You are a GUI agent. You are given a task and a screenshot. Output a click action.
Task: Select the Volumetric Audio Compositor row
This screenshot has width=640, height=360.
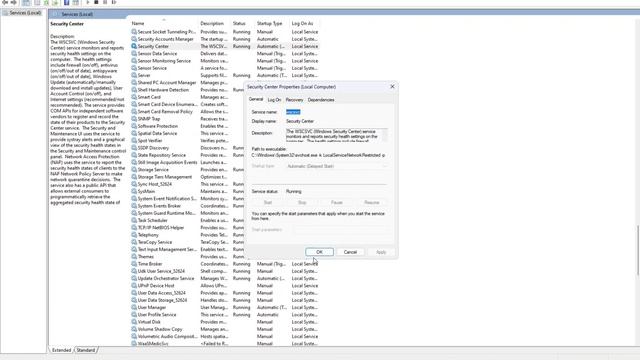tap(224, 336)
